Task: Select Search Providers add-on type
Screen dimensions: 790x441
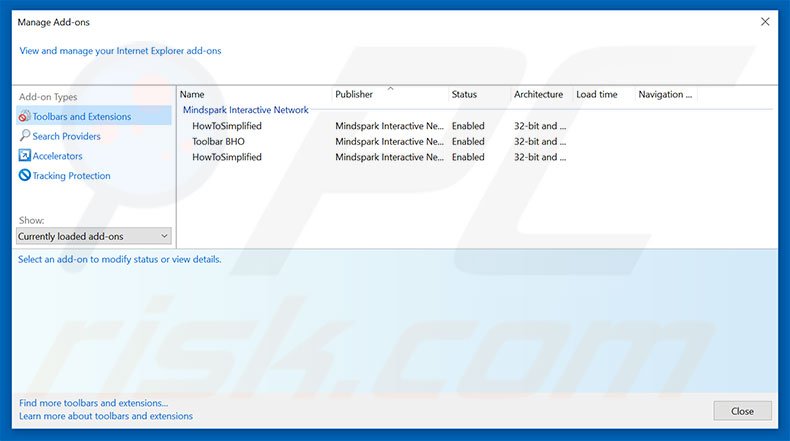Action: coord(66,136)
